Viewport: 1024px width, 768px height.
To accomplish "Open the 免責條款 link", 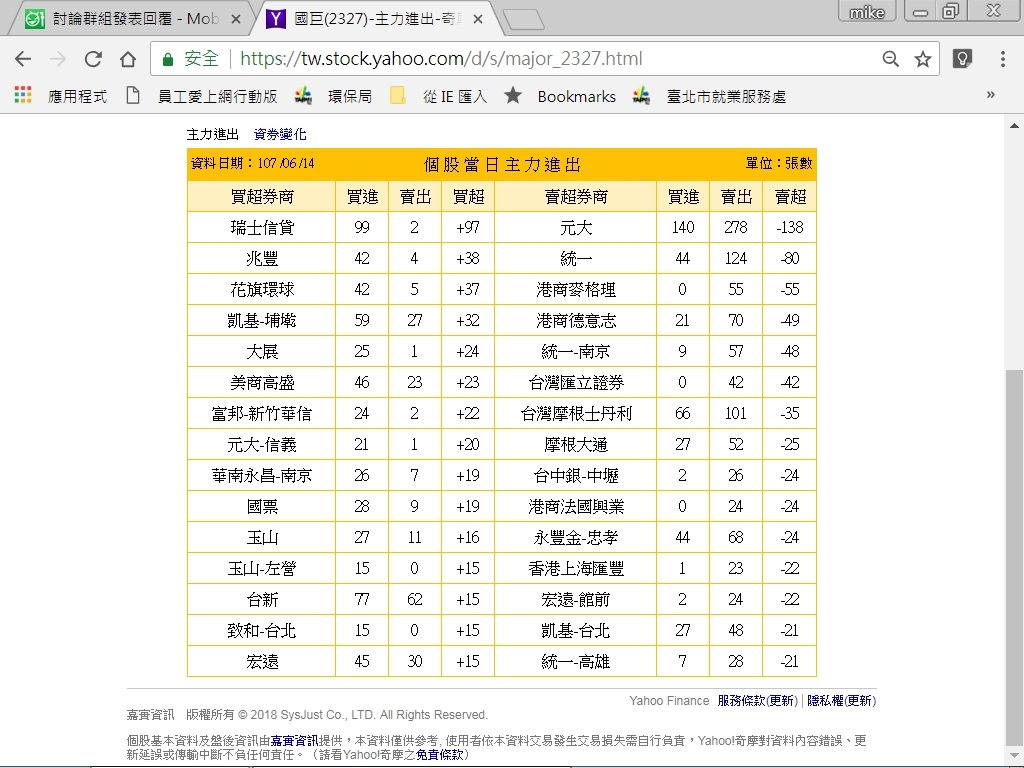I will point(440,755).
